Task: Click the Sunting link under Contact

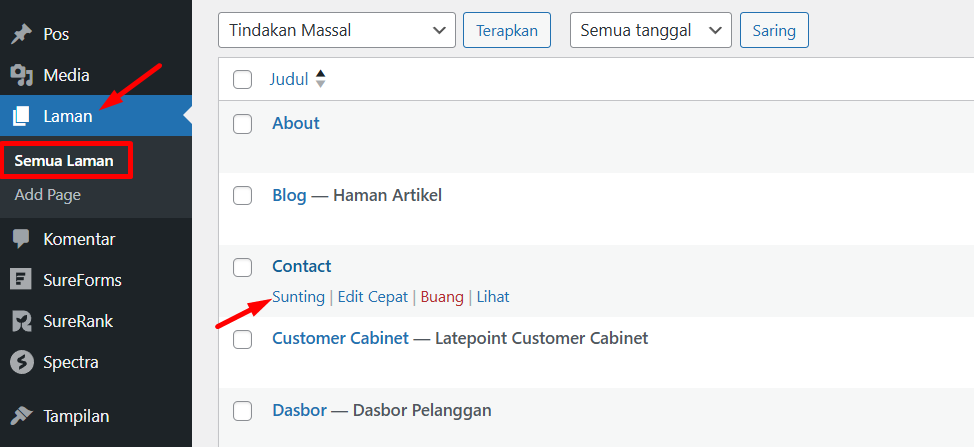Action: 298,297
